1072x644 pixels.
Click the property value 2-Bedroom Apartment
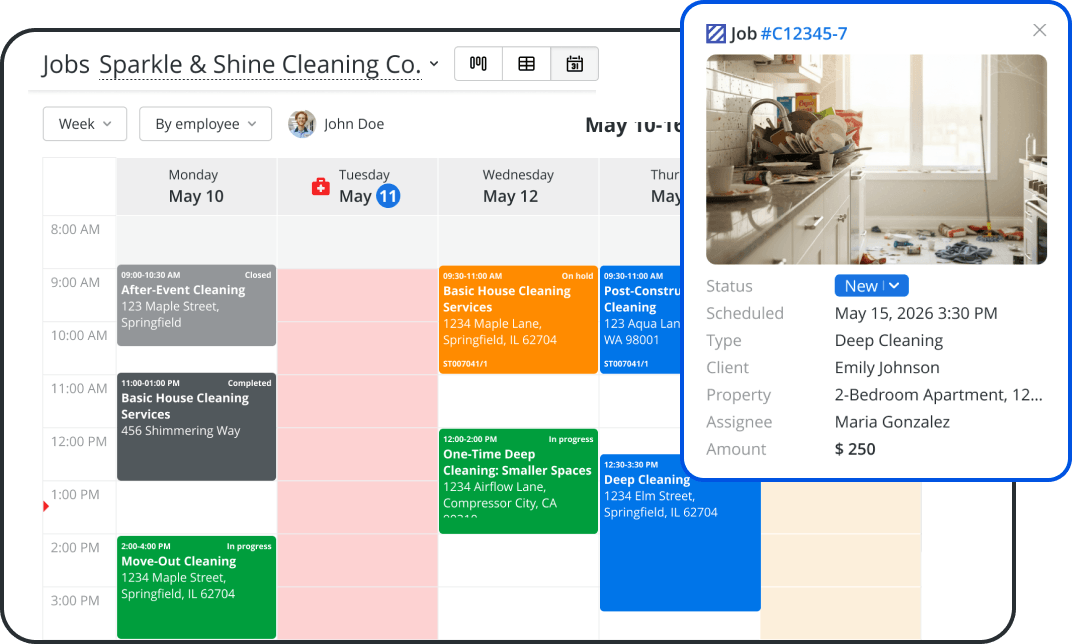(x=938, y=395)
